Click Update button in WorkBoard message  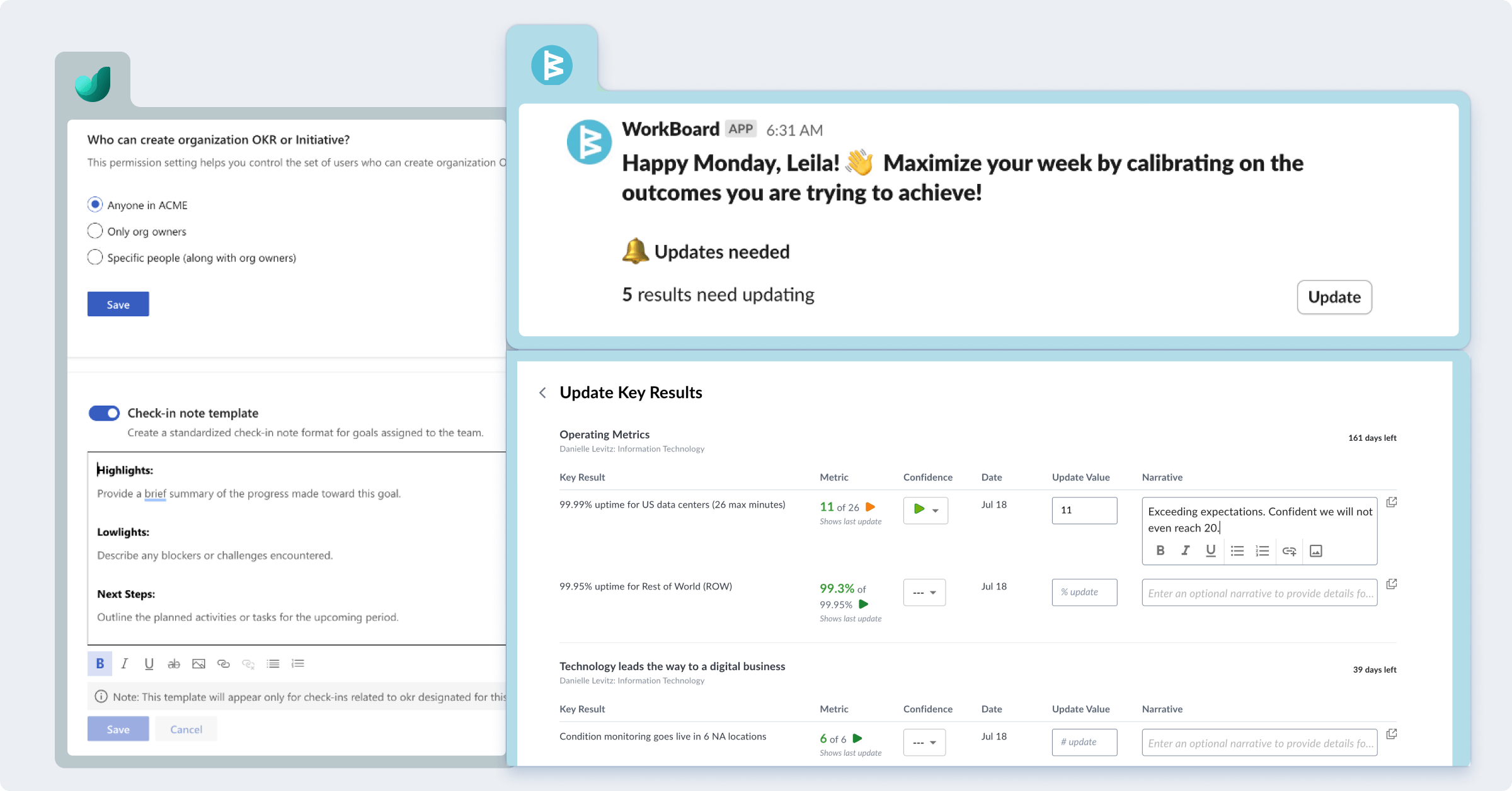(x=1334, y=297)
